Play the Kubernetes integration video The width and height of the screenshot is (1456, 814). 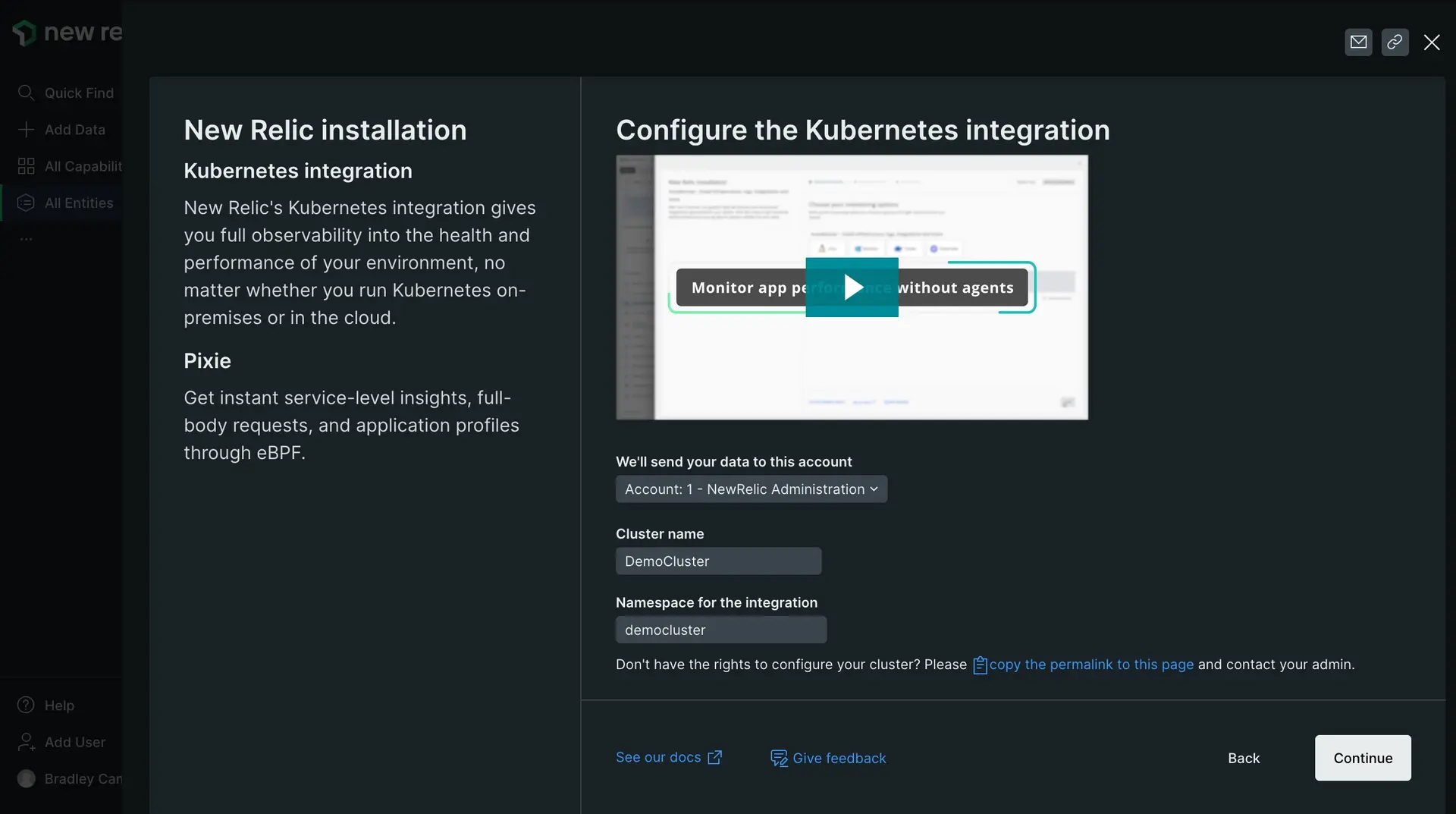[852, 288]
